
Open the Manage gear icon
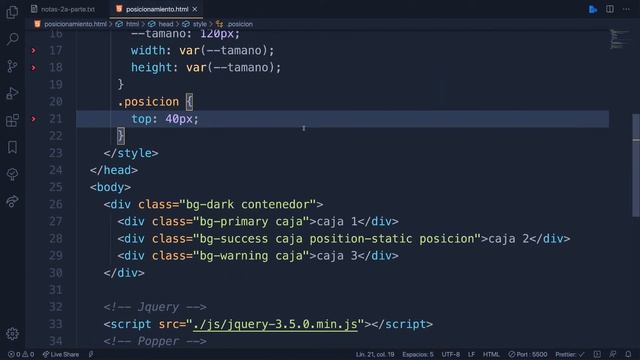(x=12, y=334)
